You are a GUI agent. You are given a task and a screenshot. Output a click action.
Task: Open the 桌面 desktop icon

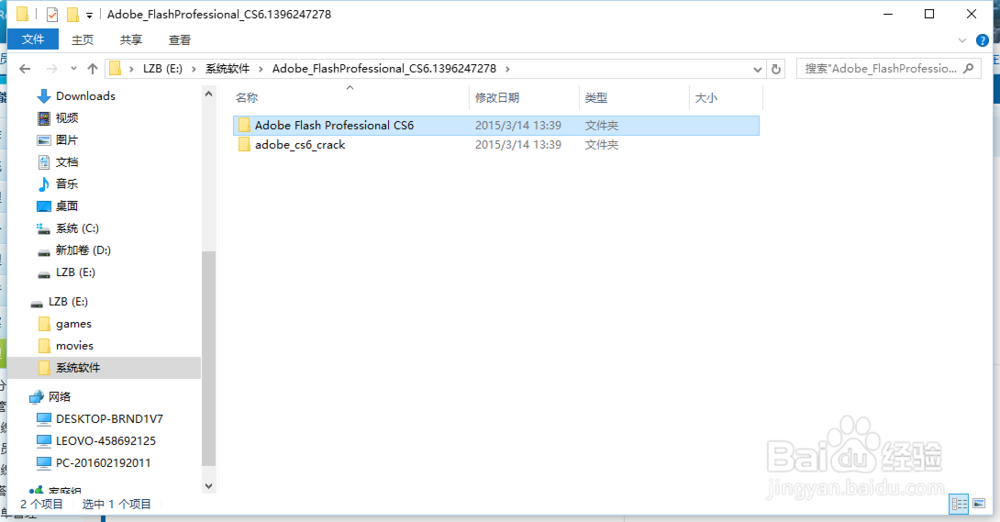coord(43,206)
